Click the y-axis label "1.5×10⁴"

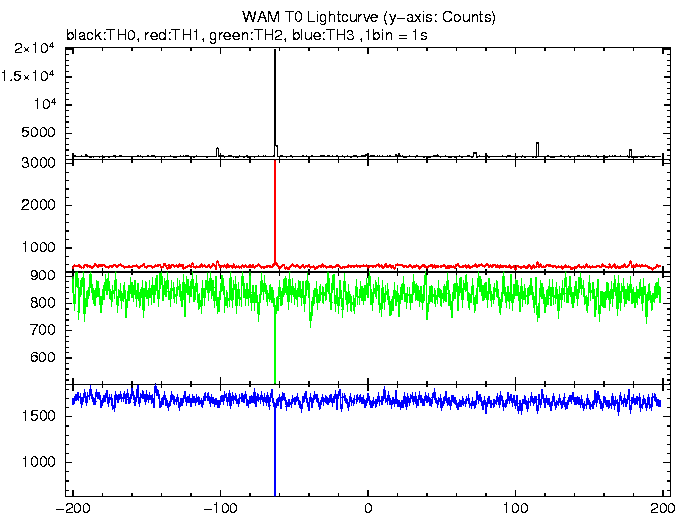[x=27, y=76]
